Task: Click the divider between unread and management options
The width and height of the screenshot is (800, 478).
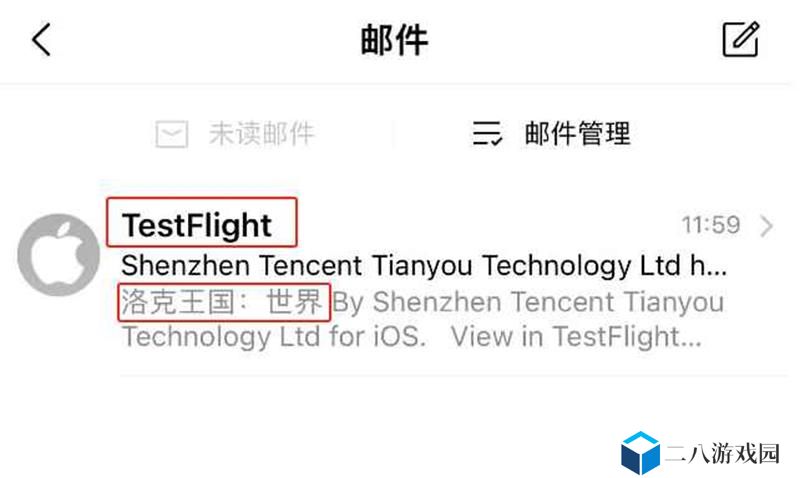Action: [393, 134]
